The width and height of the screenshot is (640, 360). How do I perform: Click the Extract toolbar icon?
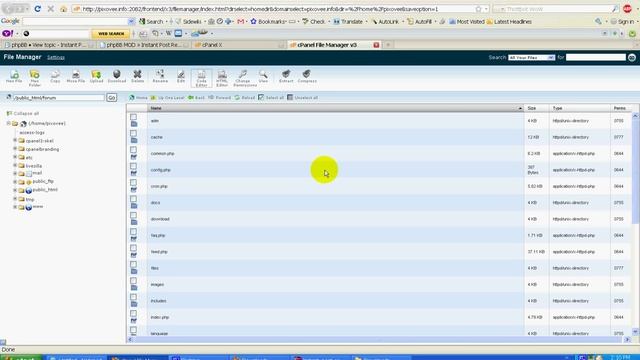click(286, 76)
